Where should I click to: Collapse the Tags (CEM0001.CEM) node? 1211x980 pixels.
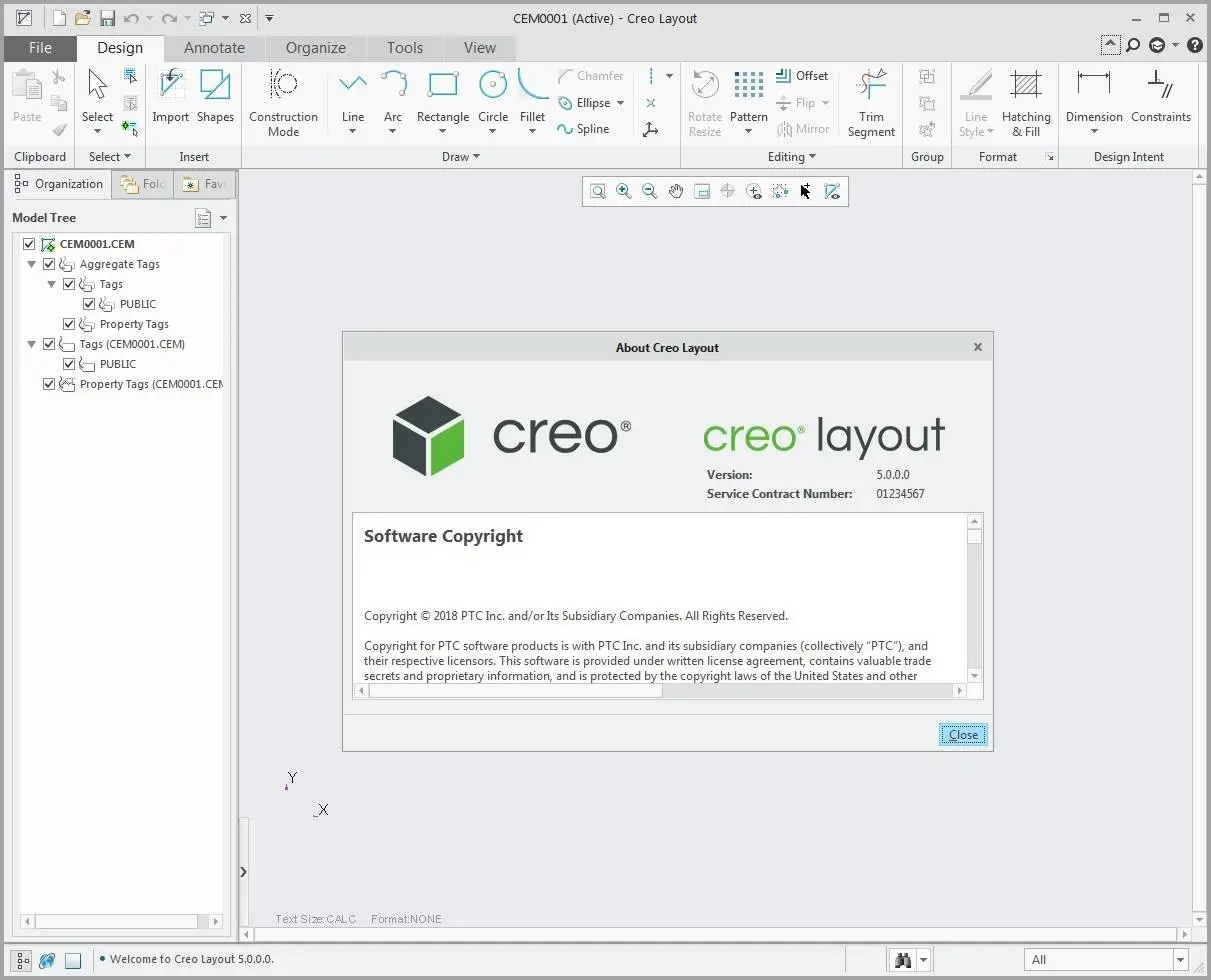32,344
